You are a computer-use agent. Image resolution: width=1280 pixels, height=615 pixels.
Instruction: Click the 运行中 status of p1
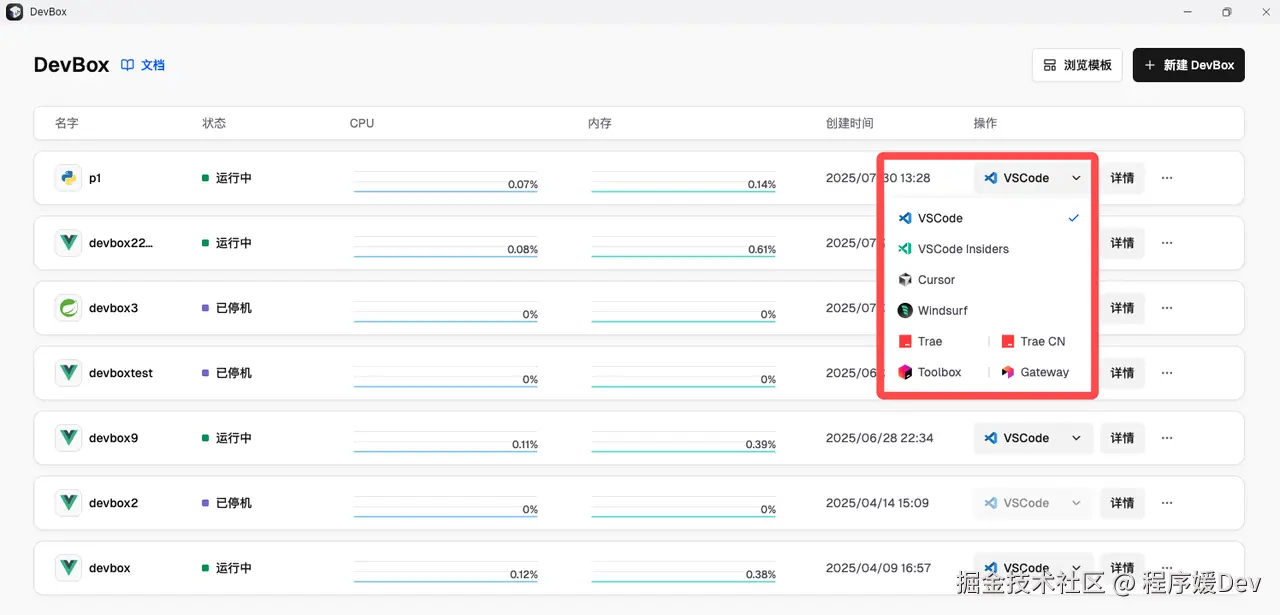(x=227, y=178)
